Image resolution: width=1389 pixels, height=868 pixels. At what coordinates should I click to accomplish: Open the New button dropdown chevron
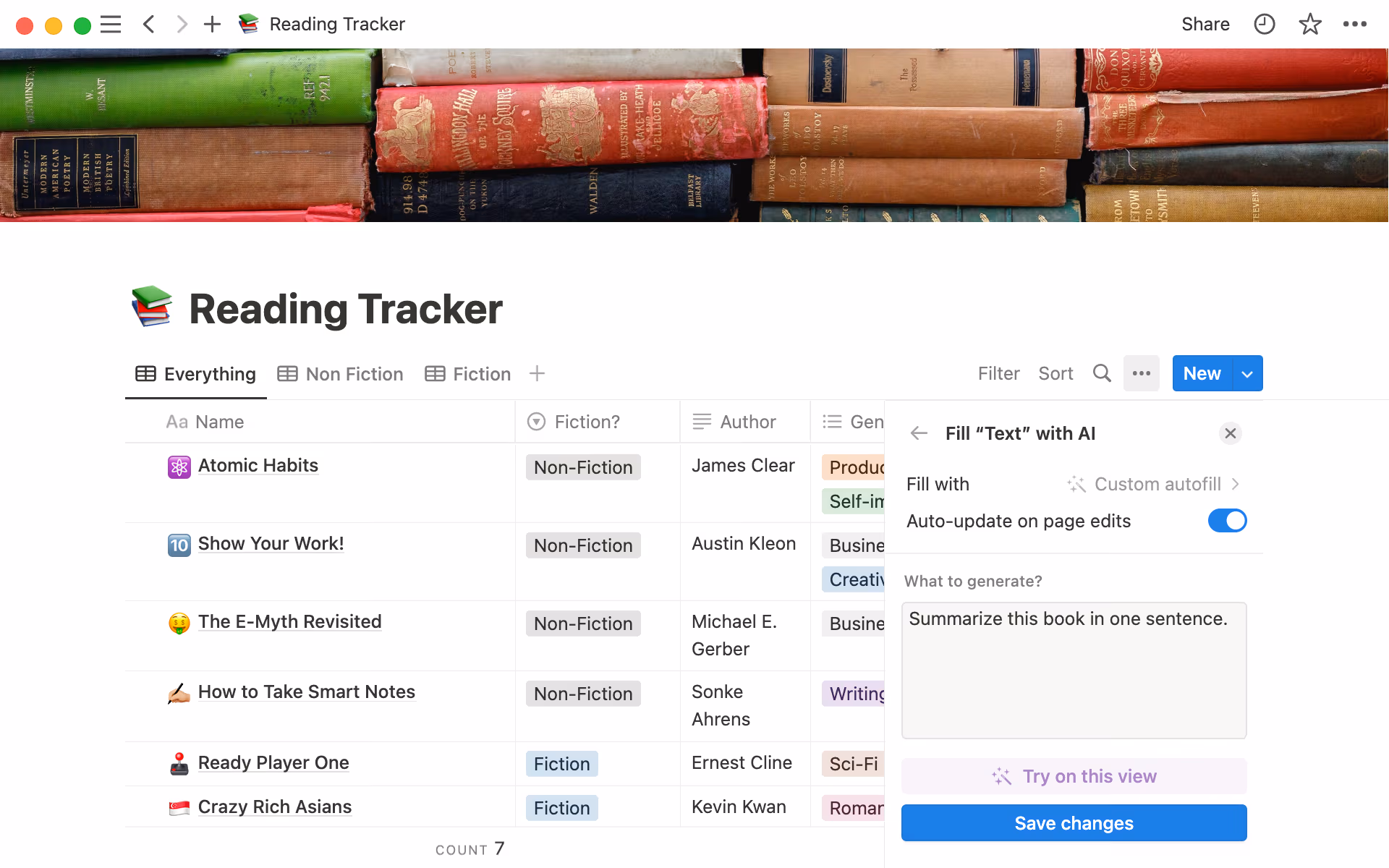[x=1246, y=373]
